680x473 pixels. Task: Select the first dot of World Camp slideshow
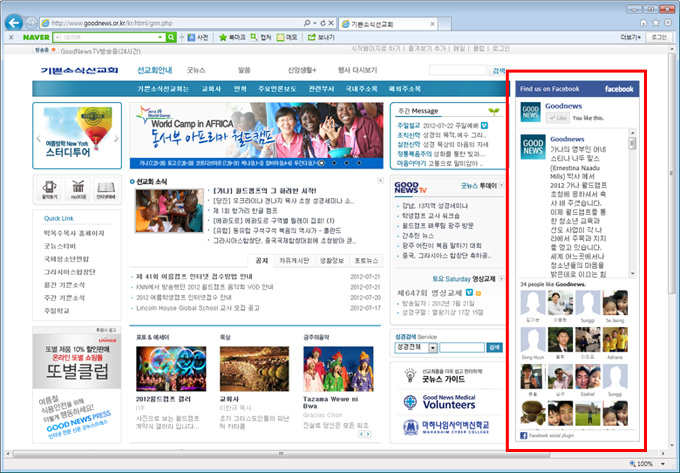point(321,163)
